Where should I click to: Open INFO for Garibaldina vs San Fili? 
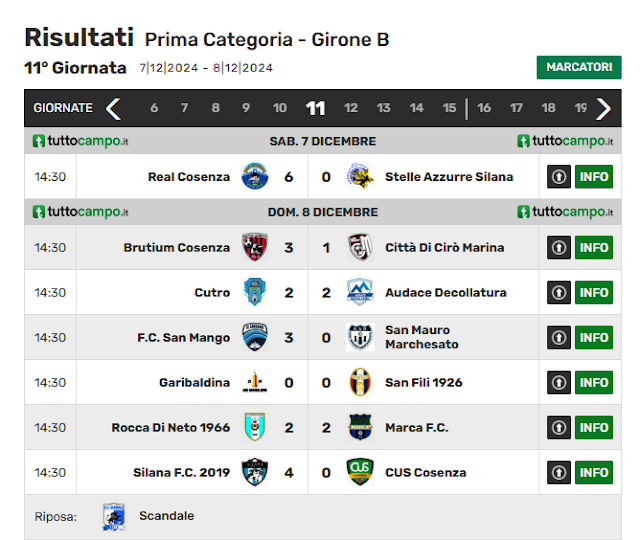[x=594, y=382]
